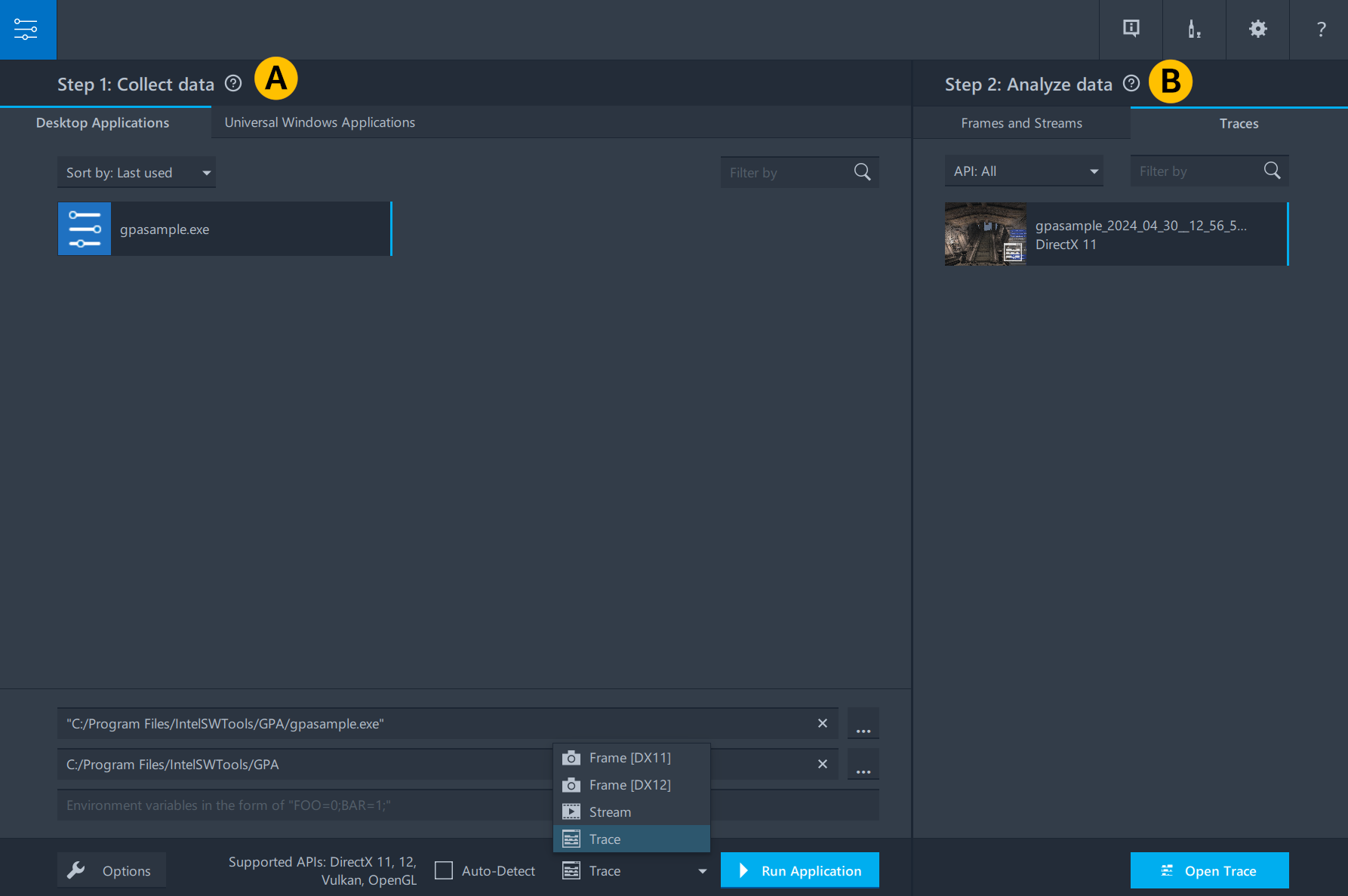Clear the application path with X icon
1348x896 pixels.
[822, 723]
